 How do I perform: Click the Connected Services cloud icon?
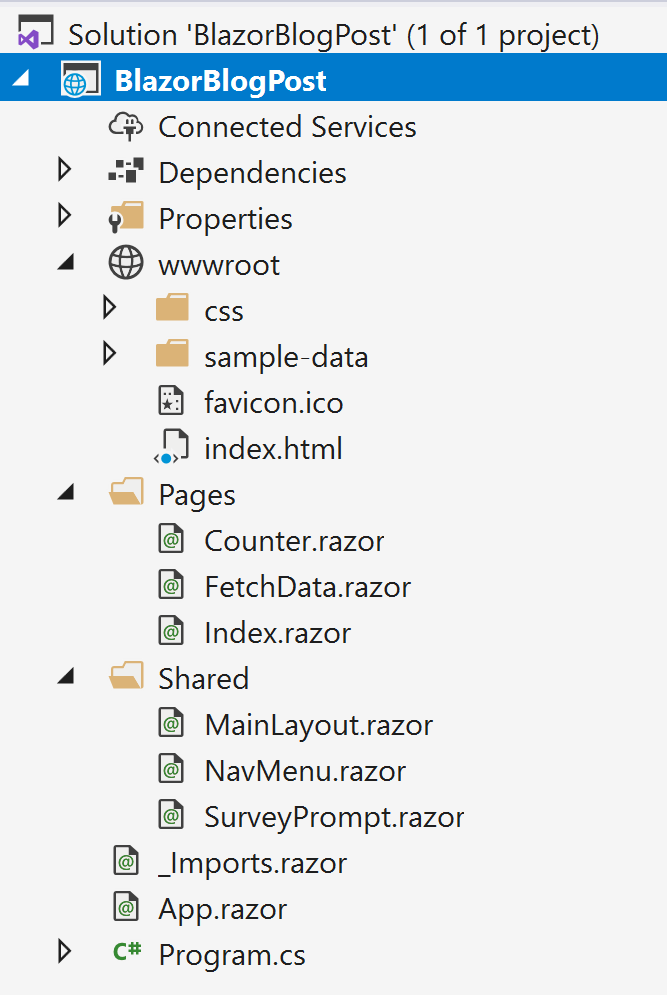click(126, 126)
